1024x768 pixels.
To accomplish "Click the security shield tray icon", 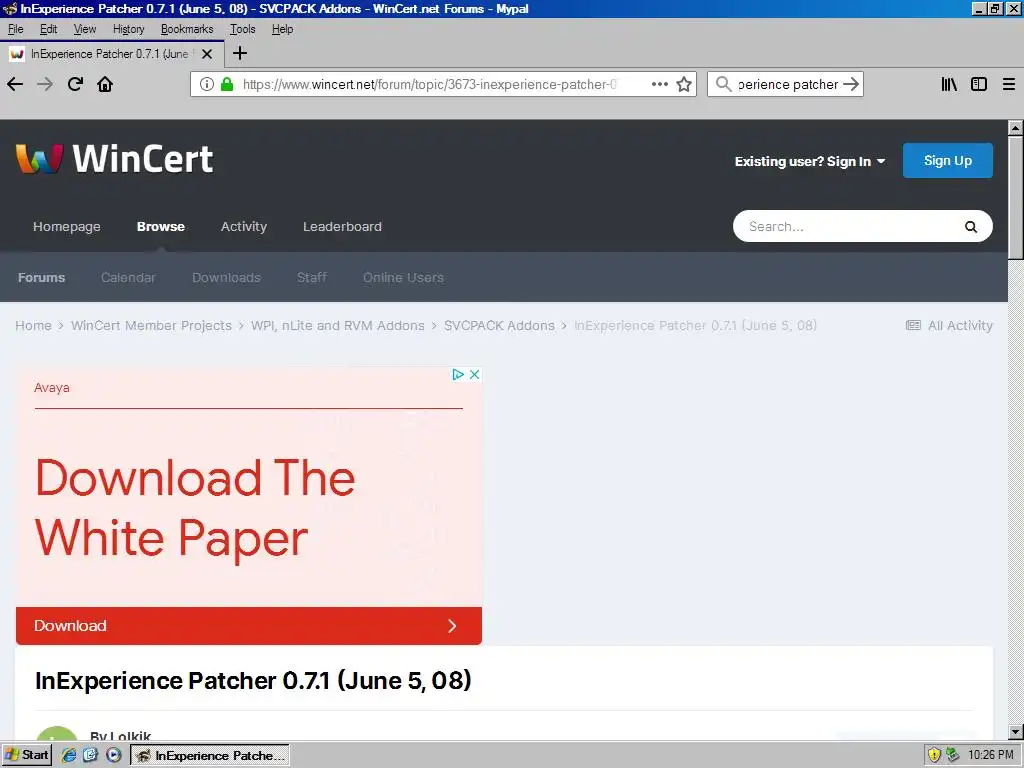I will 934,755.
